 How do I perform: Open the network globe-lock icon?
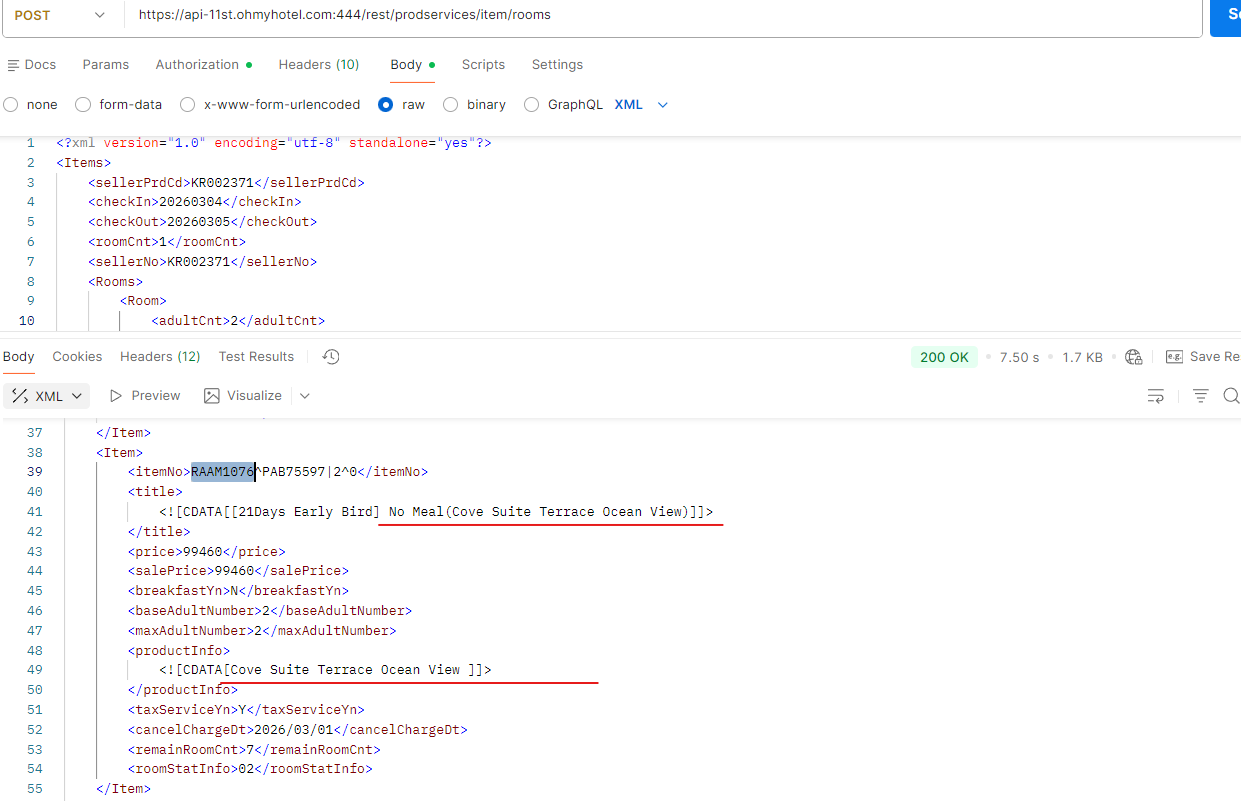coord(1133,357)
